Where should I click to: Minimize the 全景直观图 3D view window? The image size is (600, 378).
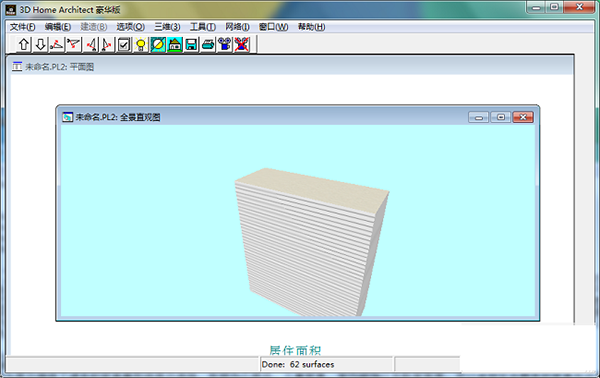pos(478,117)
